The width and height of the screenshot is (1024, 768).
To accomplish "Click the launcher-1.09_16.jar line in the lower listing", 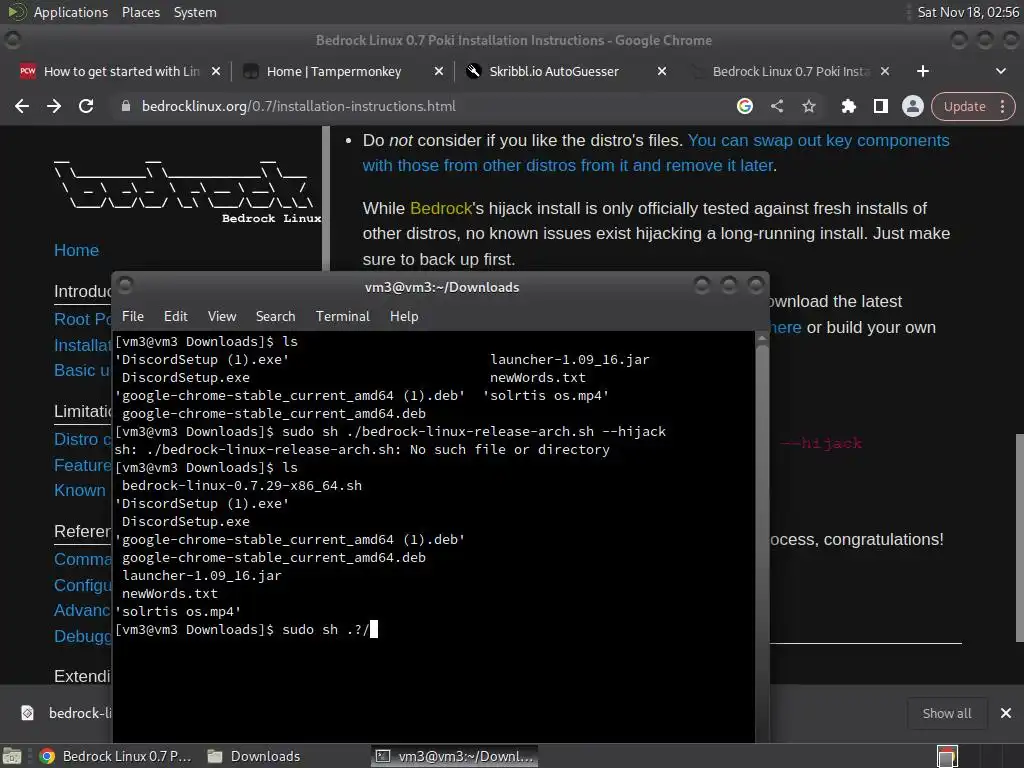I will pyautogui.click(x=201, y=575).
